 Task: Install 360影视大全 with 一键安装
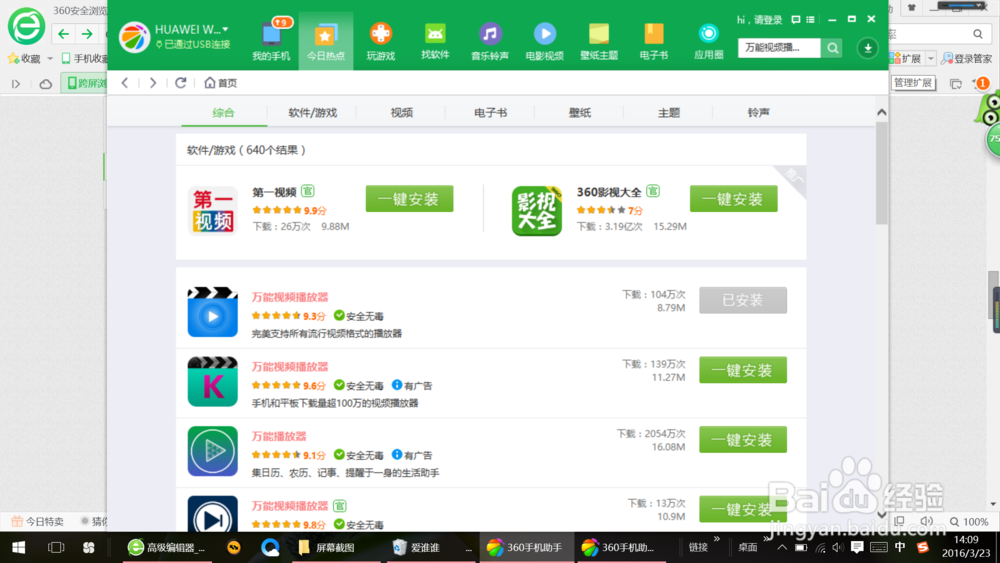tap(733, 199)
